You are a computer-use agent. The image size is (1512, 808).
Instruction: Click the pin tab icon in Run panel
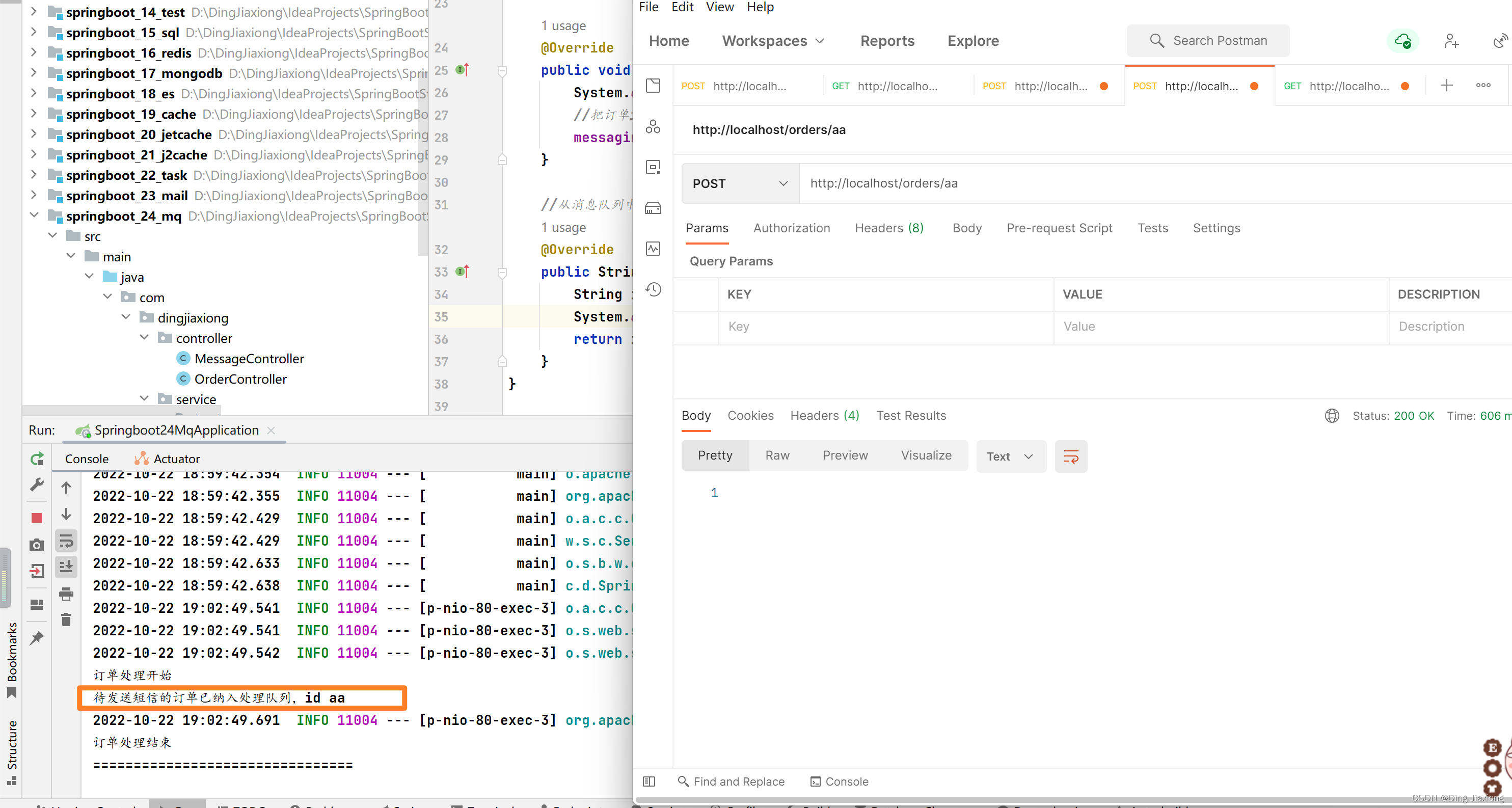[37, 638]
